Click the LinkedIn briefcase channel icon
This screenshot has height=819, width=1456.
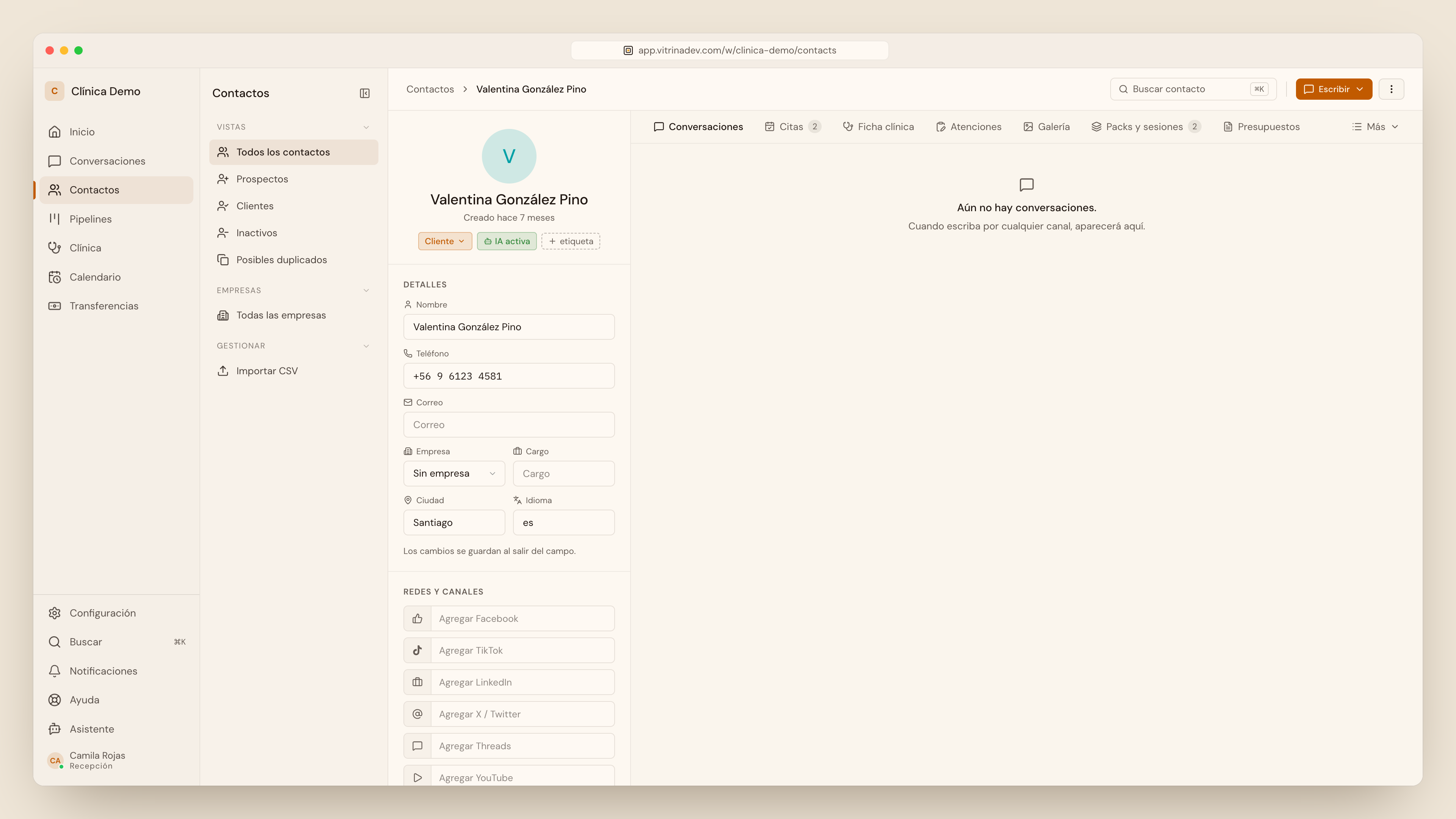click(417, 682)
